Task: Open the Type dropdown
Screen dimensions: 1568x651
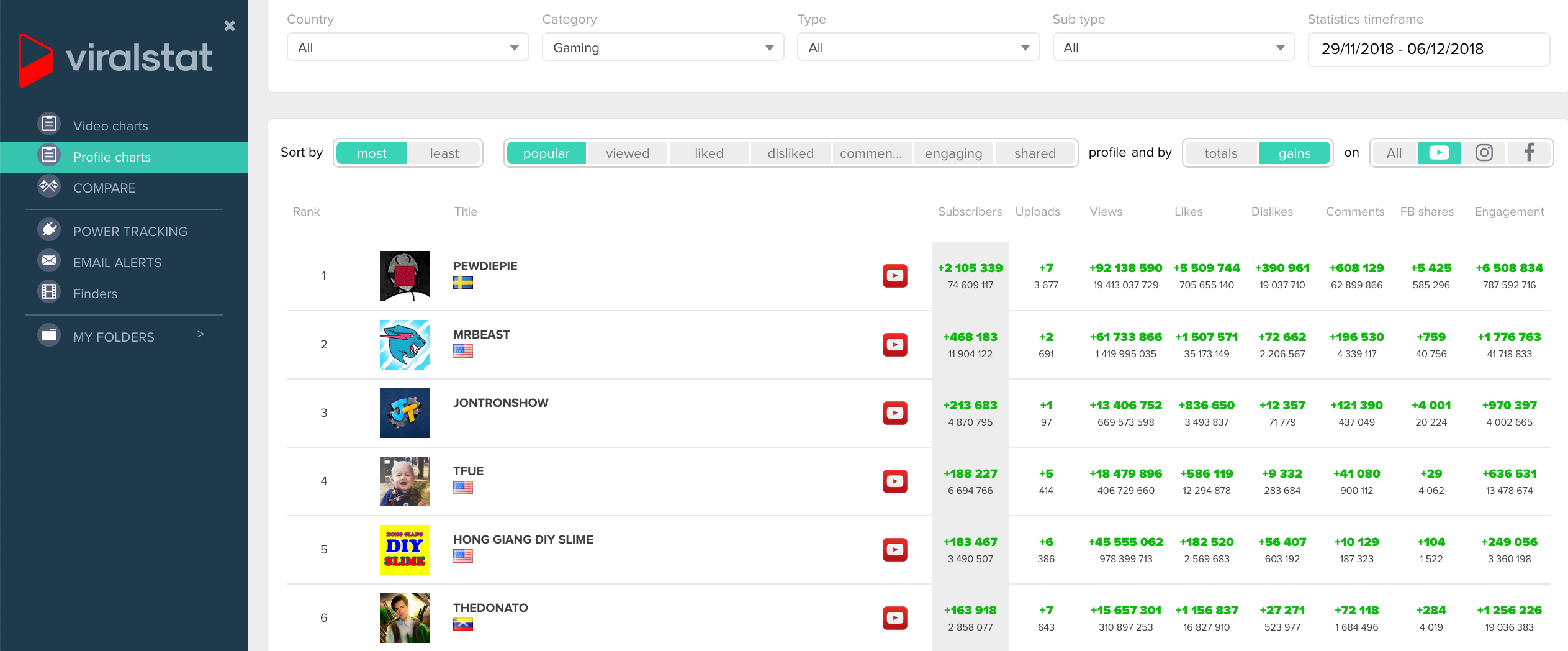Action: point(918,47)
